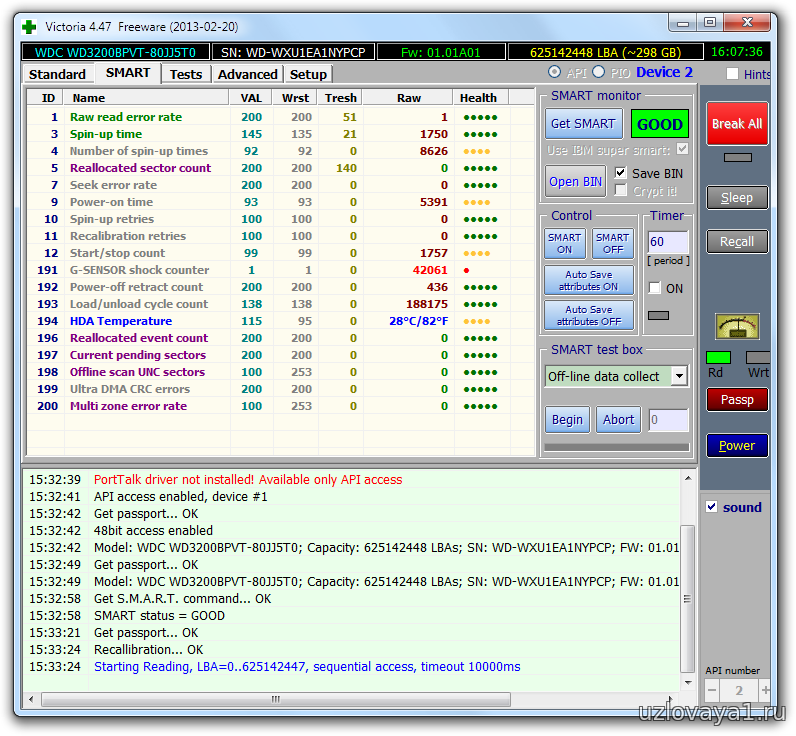Click the Get SMART button

click(x=583, y=124)
